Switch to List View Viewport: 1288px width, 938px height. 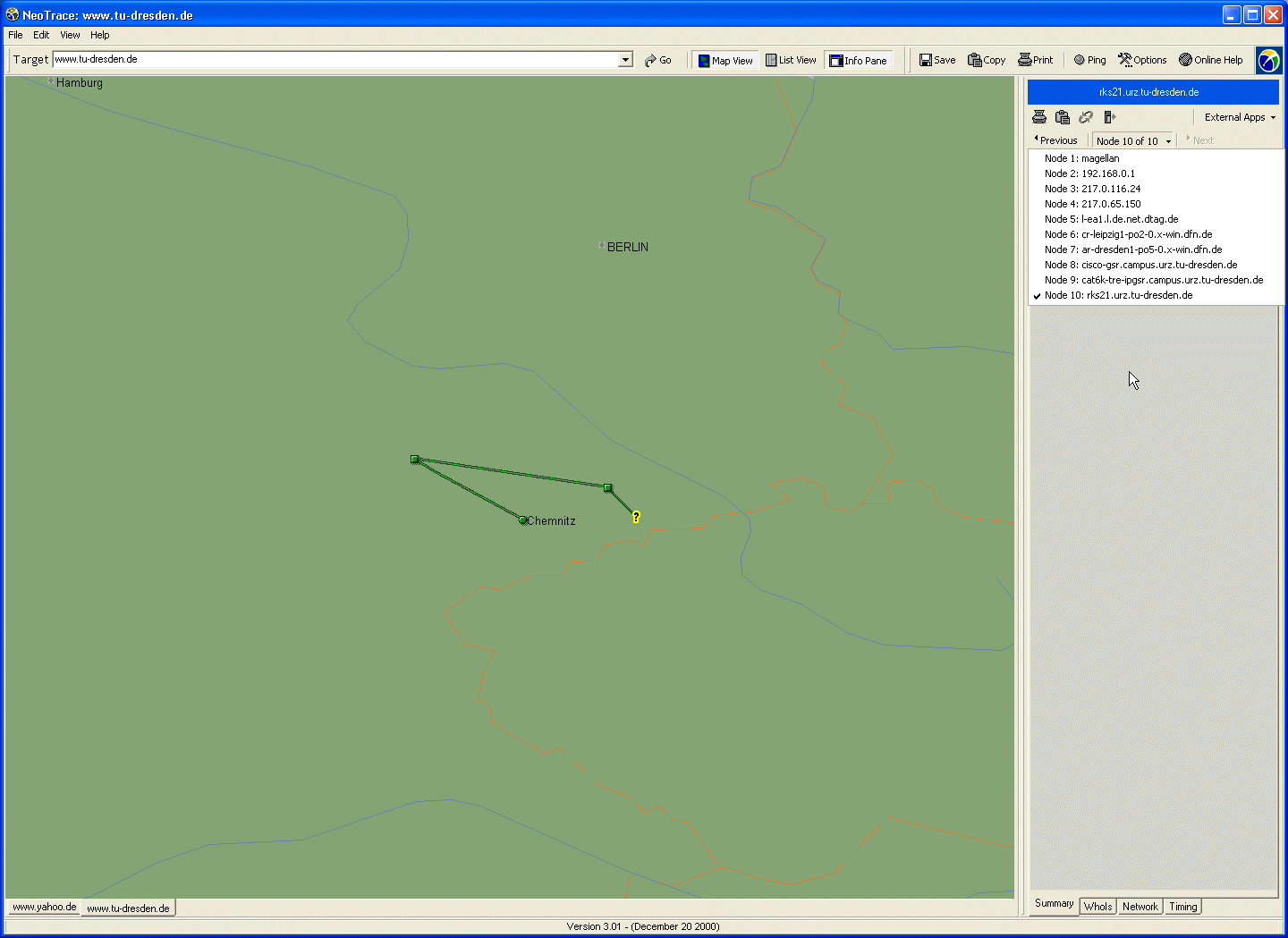[x=791, y=60]
